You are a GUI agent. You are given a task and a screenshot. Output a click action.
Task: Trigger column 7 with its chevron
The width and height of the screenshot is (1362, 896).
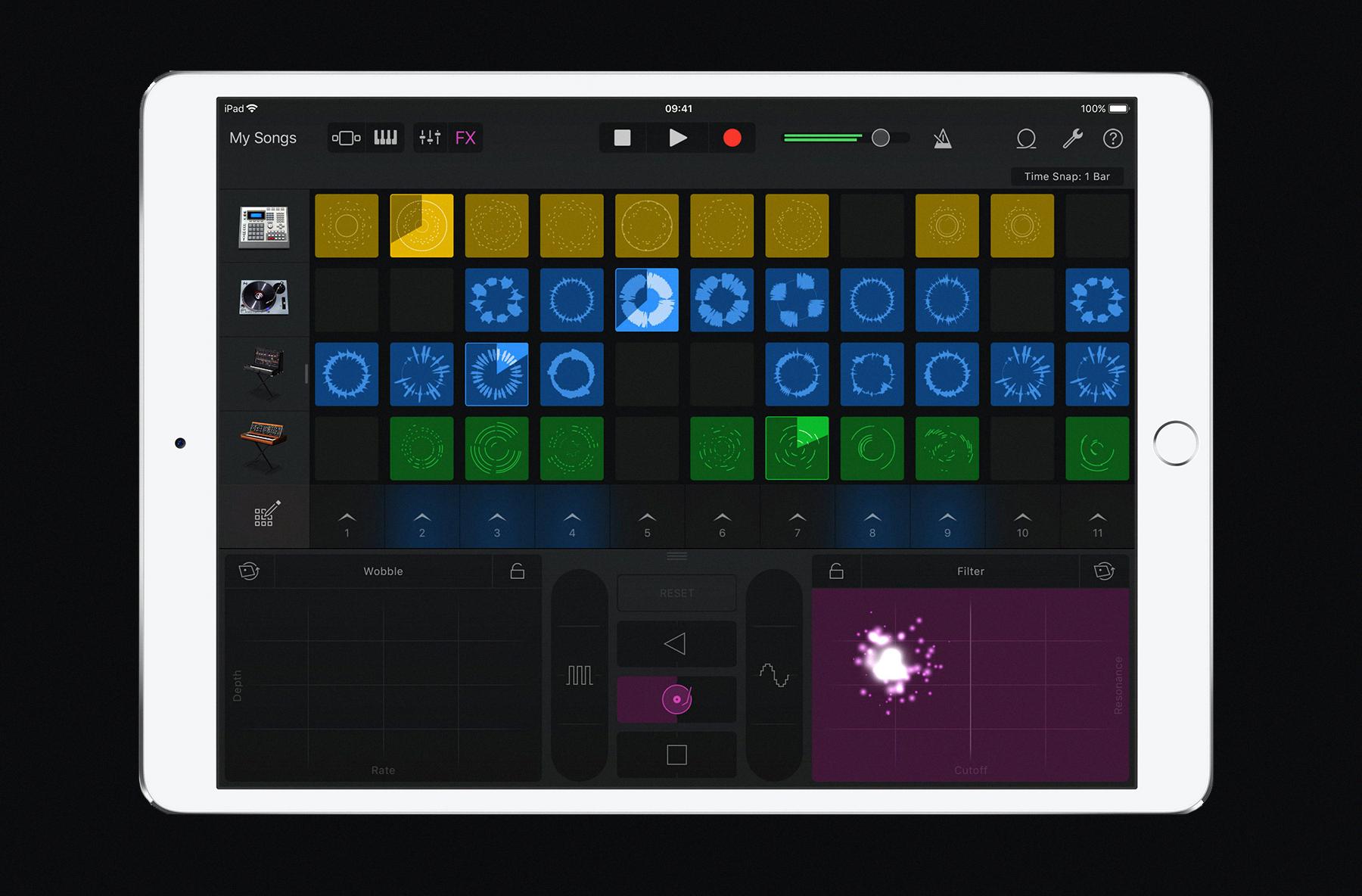pyautogui.click(x=796, y=518)
